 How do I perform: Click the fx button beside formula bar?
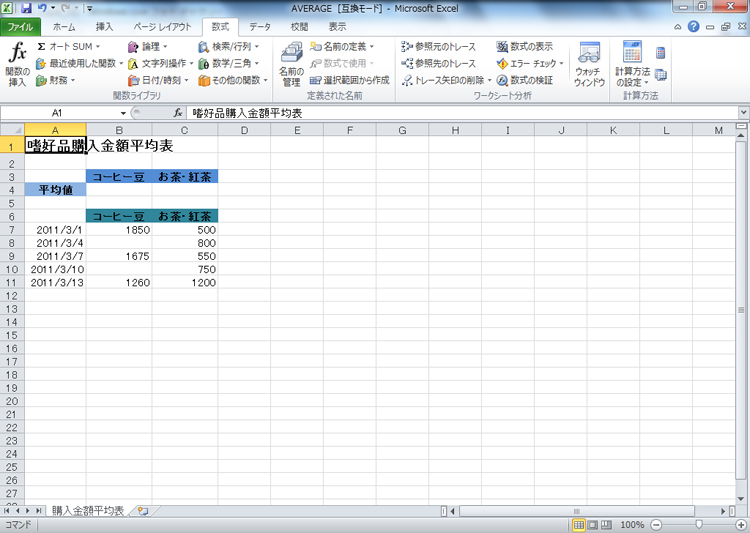coord(178,113)
